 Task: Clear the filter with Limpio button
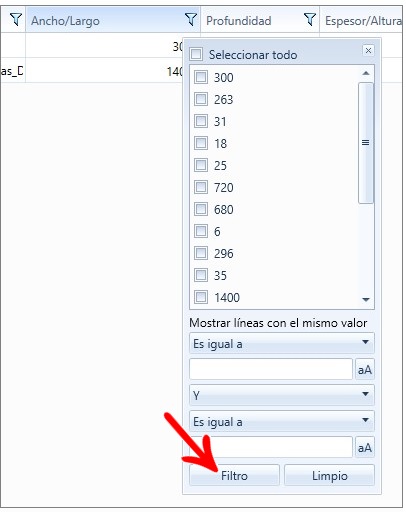(329, 475)
